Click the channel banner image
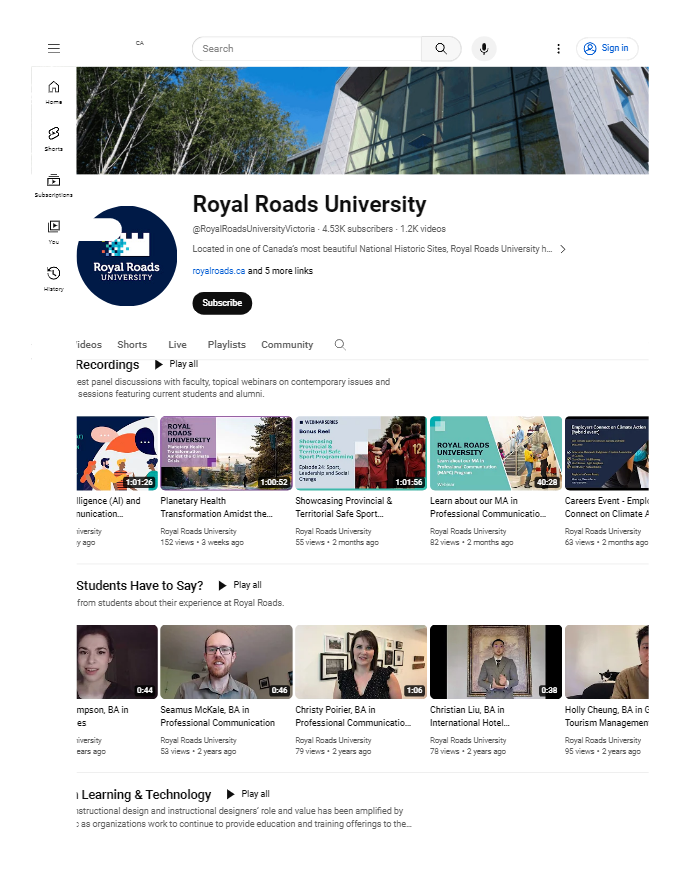The image size is (680, 880). 362,120
